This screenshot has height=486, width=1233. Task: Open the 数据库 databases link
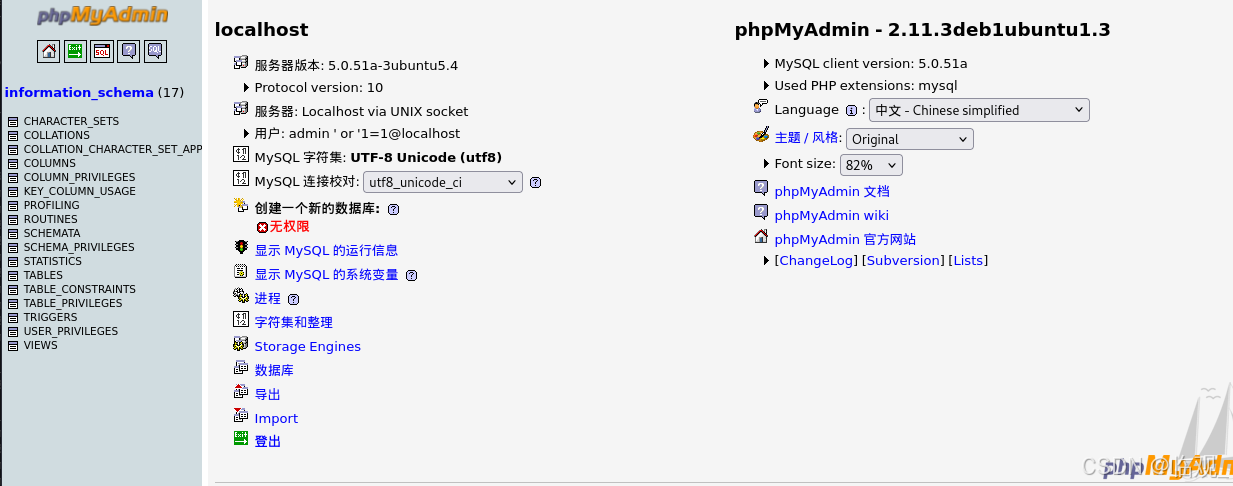tap(274, 370)
